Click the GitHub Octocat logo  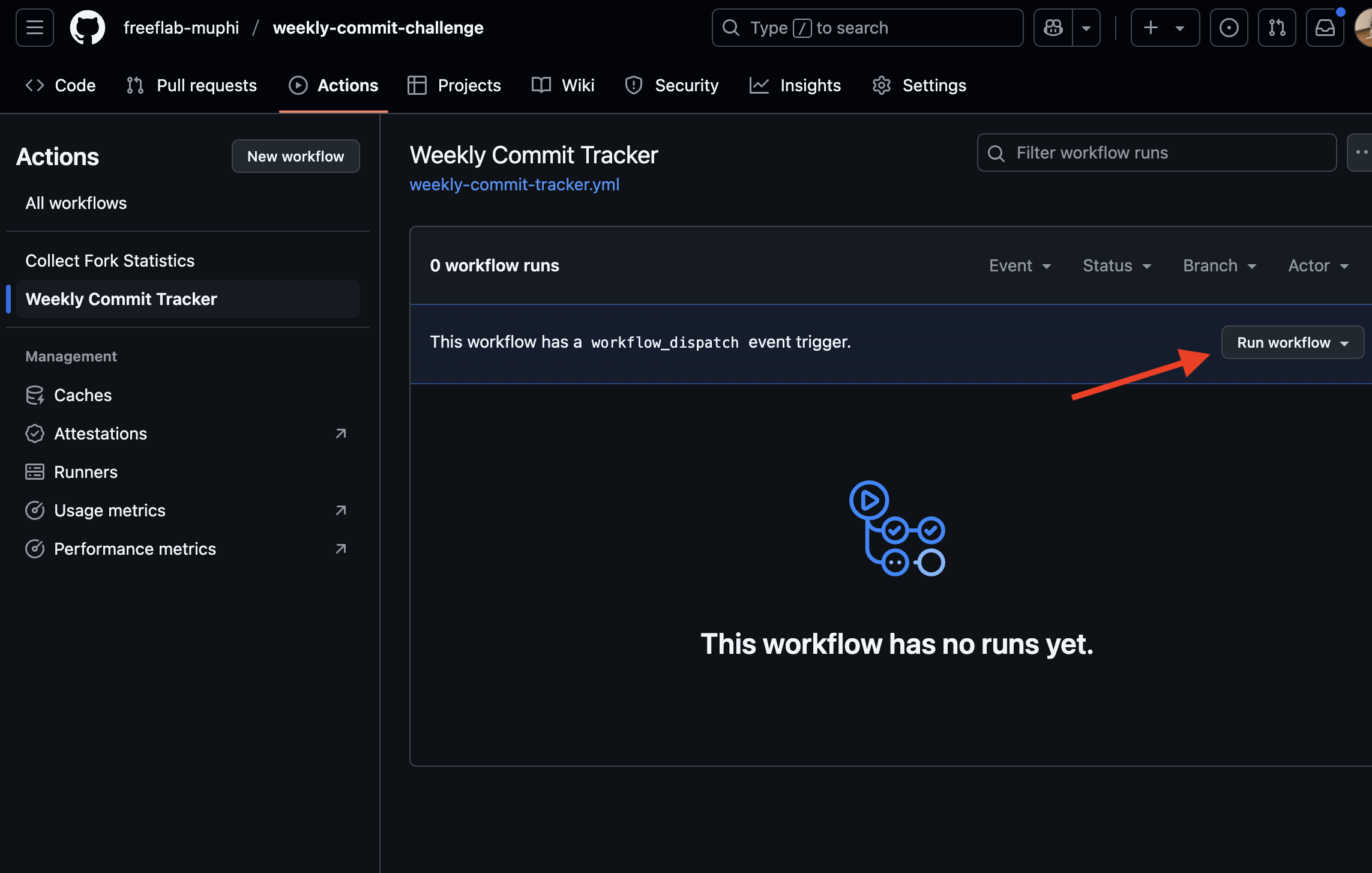pos(88,28)
